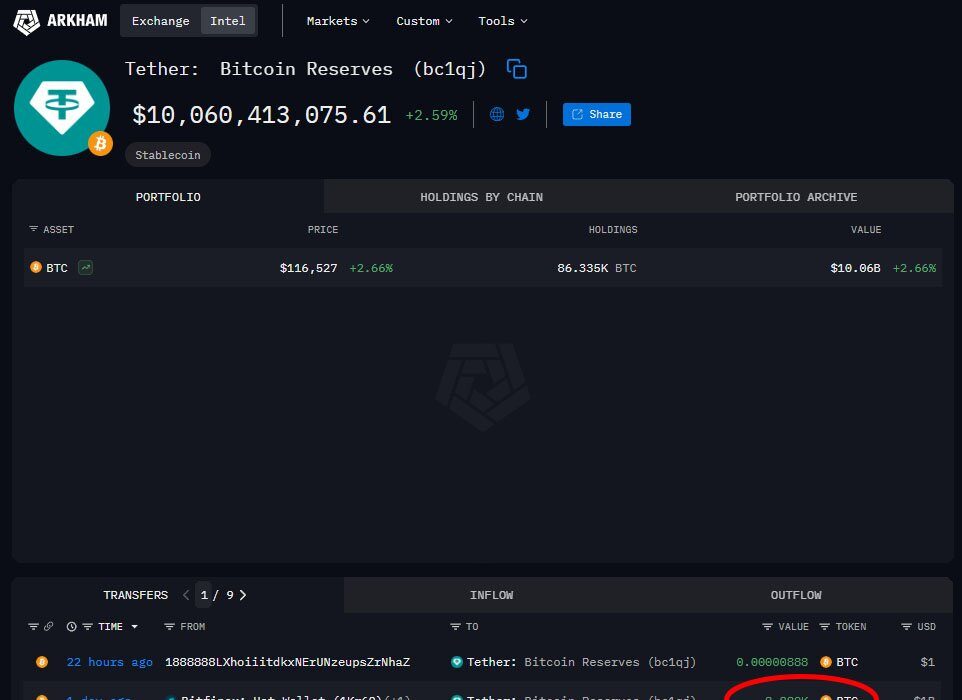Click the link icon in transfers header

pos(48,627)
